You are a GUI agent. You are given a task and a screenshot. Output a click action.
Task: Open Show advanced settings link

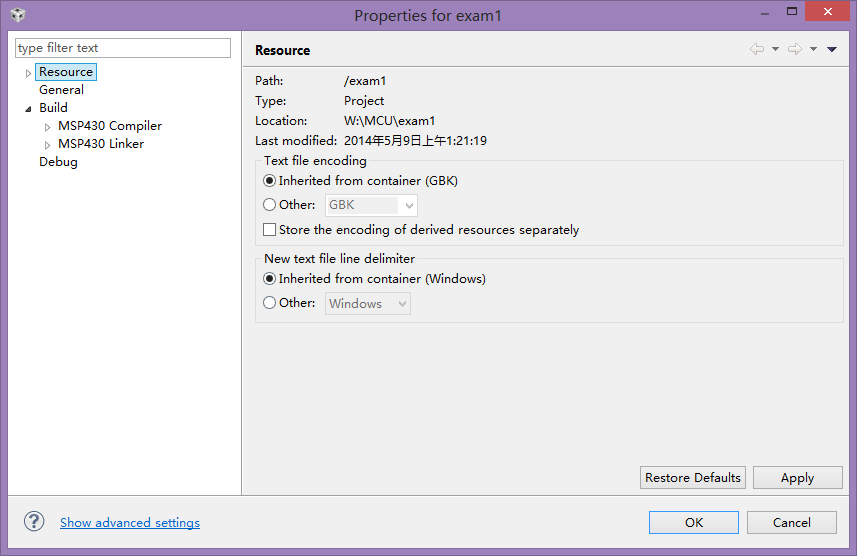pyautogui.click(x=130, y=523)
